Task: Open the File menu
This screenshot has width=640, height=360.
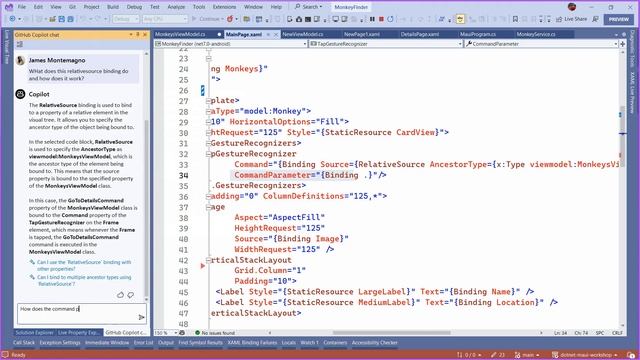Action: (x=22, y=7)
